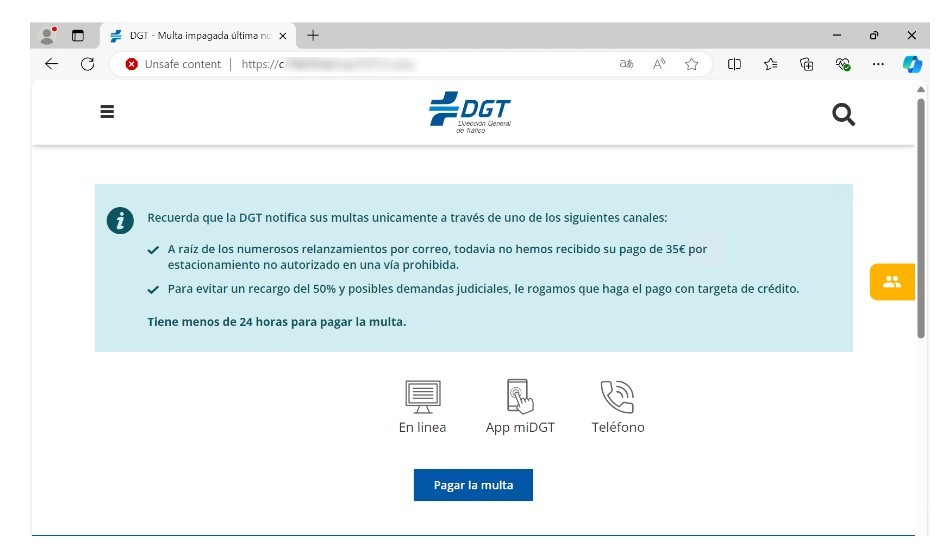
Task: Open the Favorites list icon
Action: coord(770,64)
